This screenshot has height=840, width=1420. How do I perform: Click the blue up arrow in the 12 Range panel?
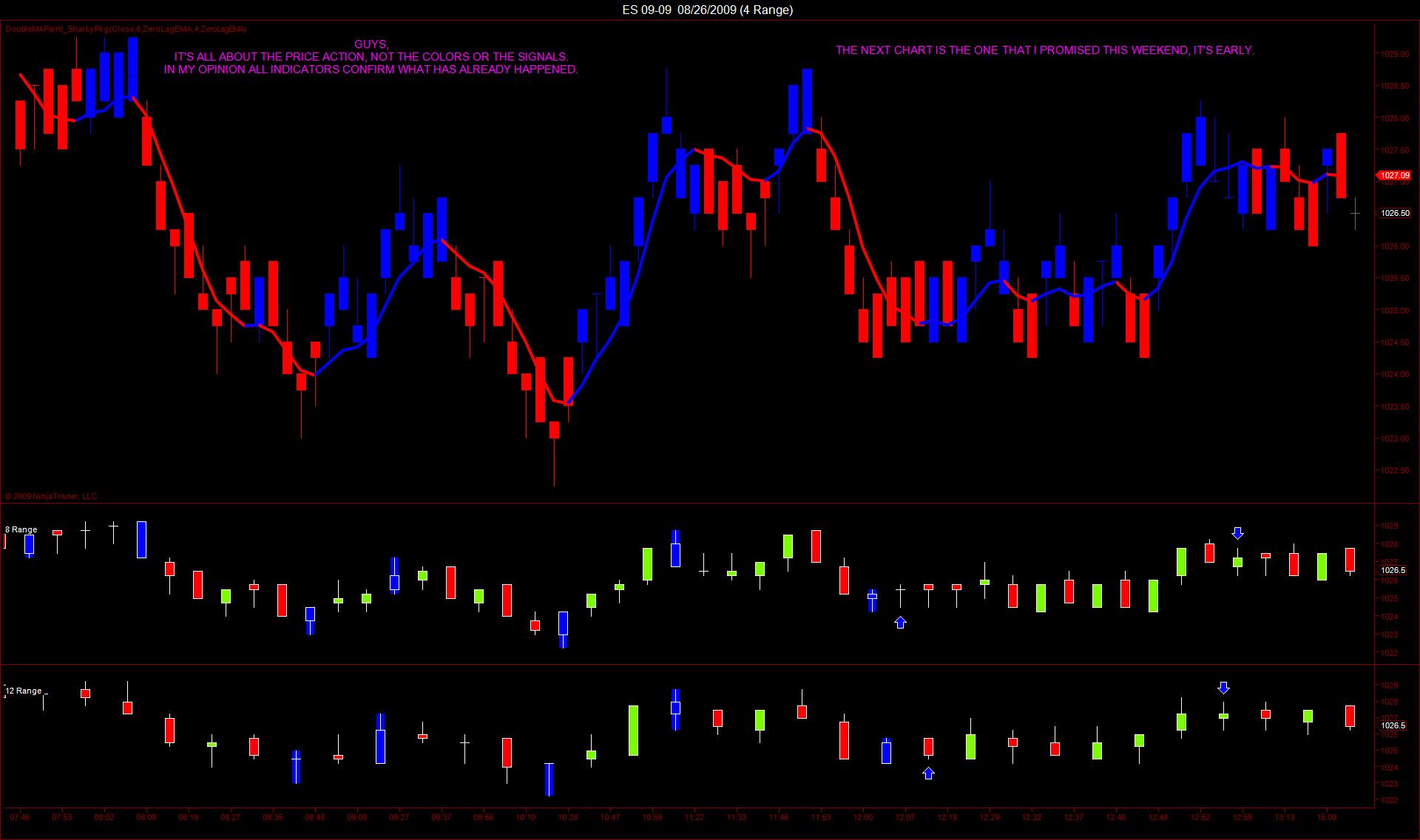(929, 773)
